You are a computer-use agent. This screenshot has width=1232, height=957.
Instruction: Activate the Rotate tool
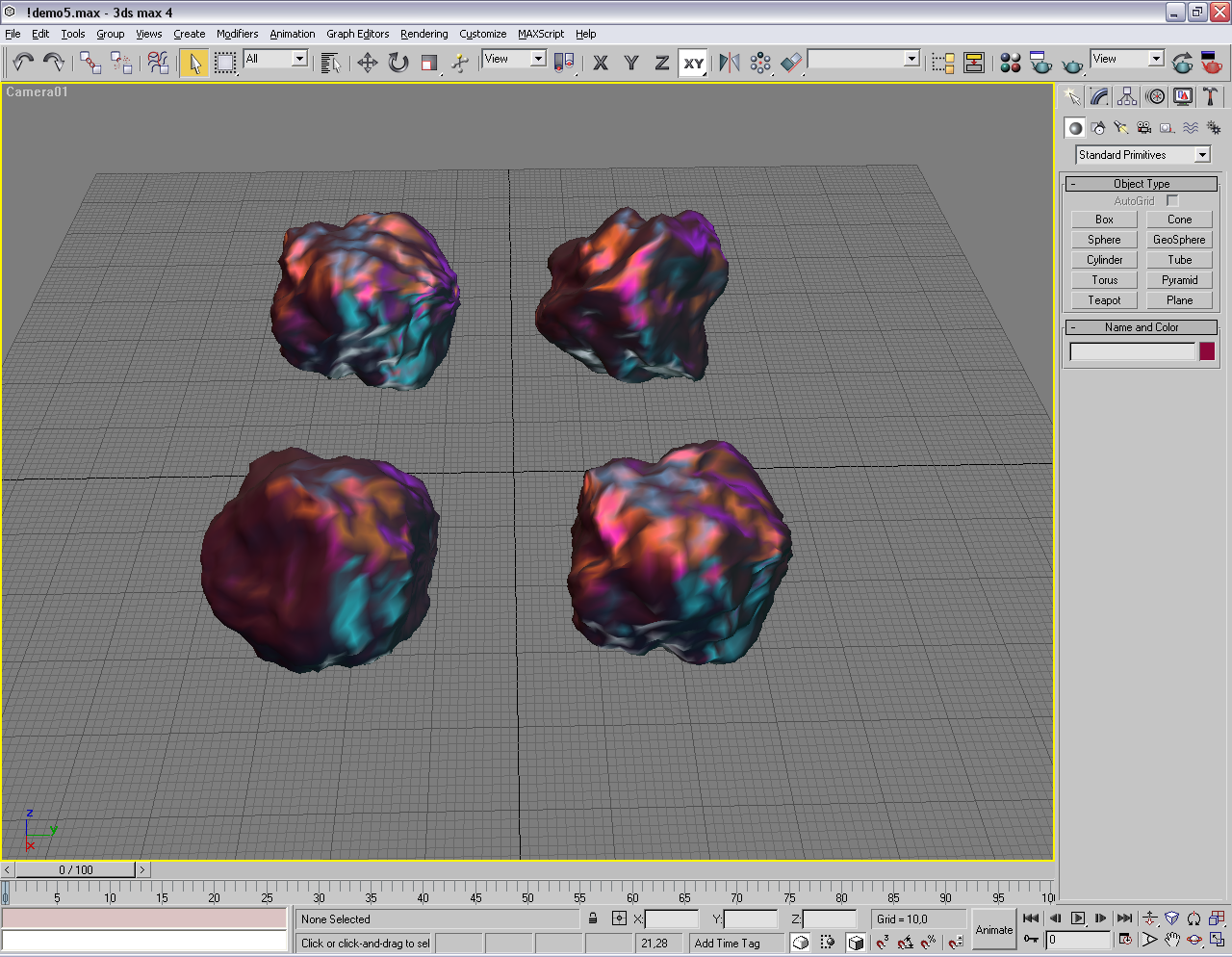tap(398, 63)
